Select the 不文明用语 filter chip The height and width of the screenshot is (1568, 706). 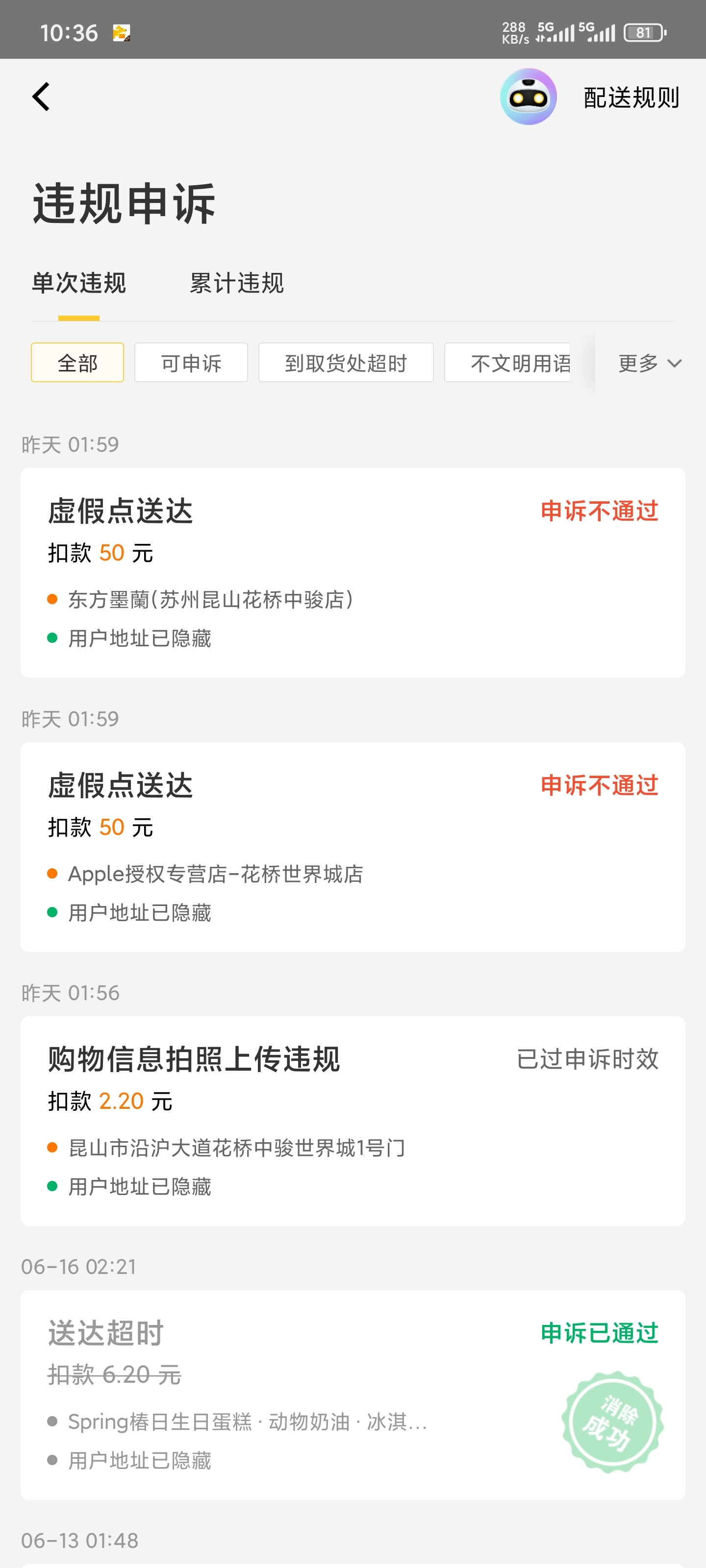coord(507,363)
